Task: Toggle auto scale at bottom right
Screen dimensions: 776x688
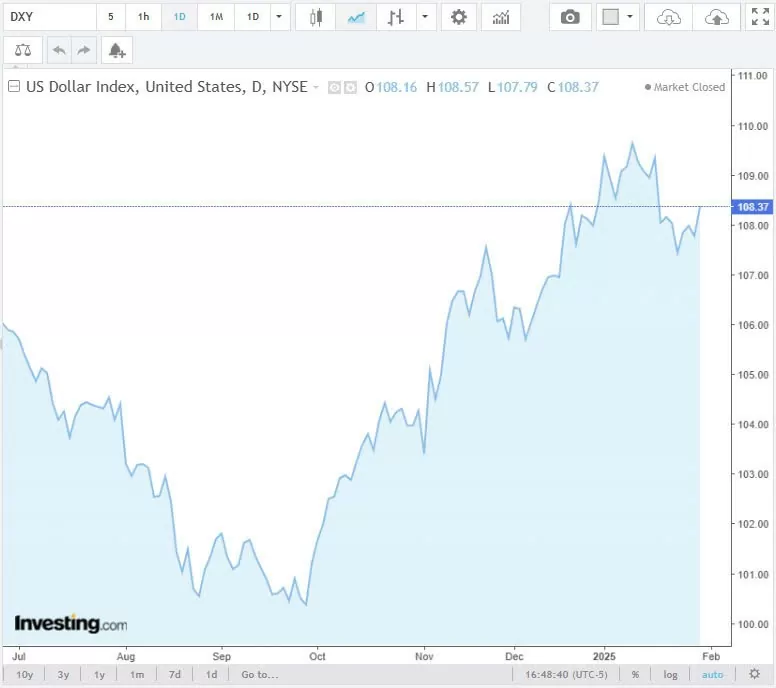Action: pos(712,674)
